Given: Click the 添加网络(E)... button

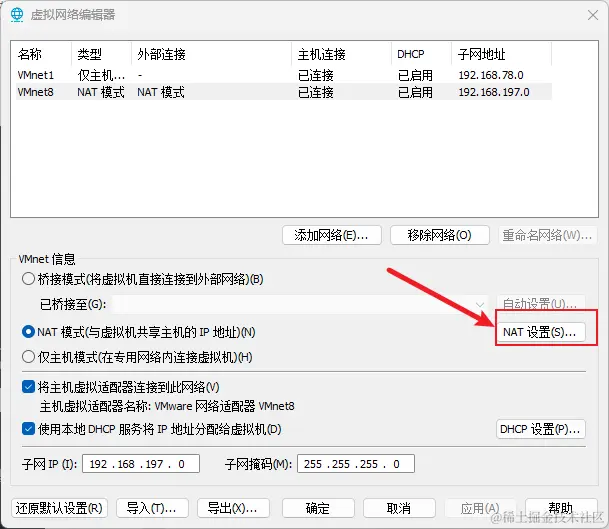Looking at the screenshot, I should tap(332, 235).
